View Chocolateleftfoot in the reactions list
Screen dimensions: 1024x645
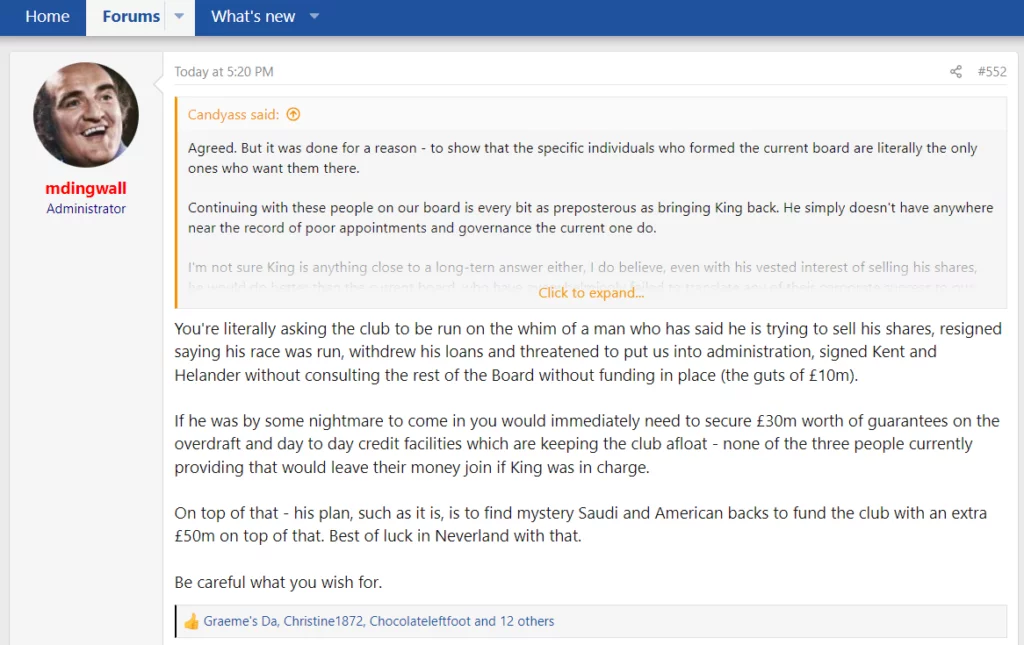tap(419, 621)
